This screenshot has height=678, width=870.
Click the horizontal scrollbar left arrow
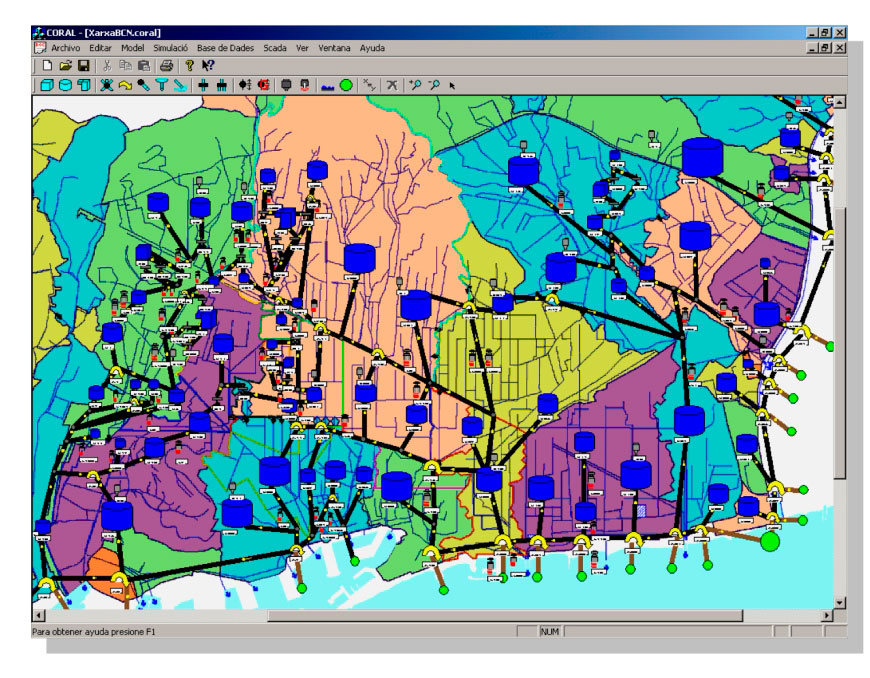tap(39, 615)
